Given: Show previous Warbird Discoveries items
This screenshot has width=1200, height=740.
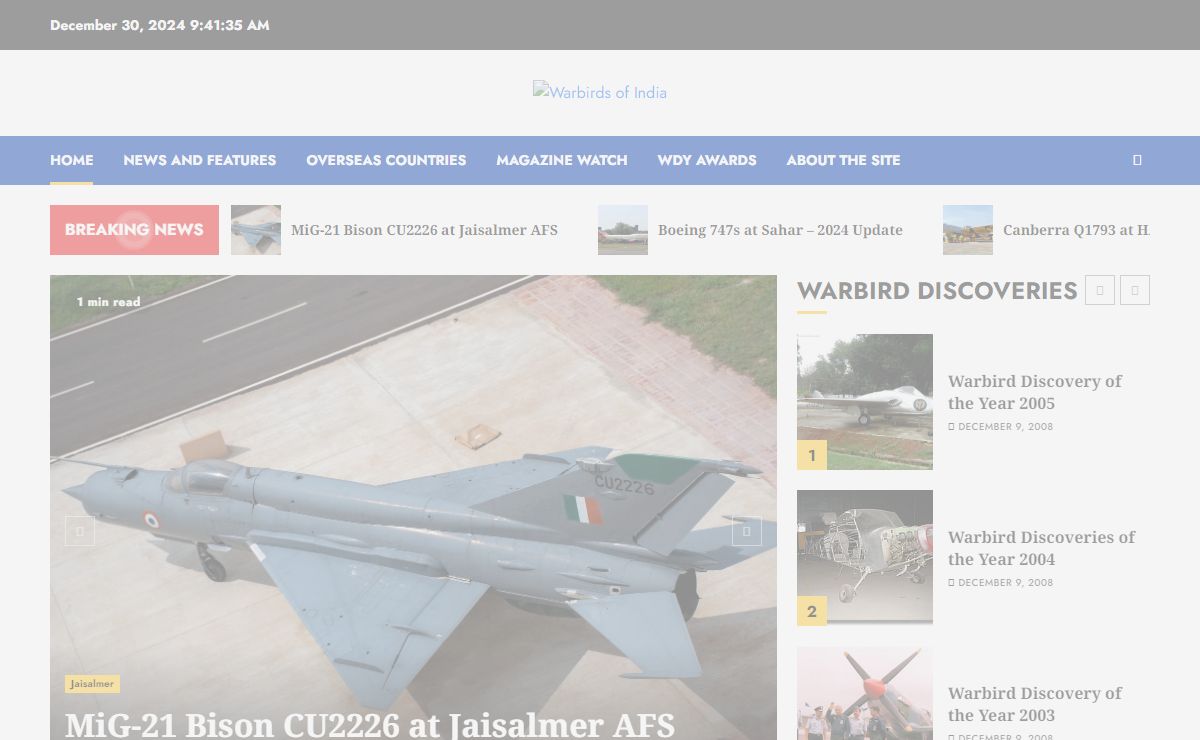Looking at the screenshot, I should coord(1100,290).
